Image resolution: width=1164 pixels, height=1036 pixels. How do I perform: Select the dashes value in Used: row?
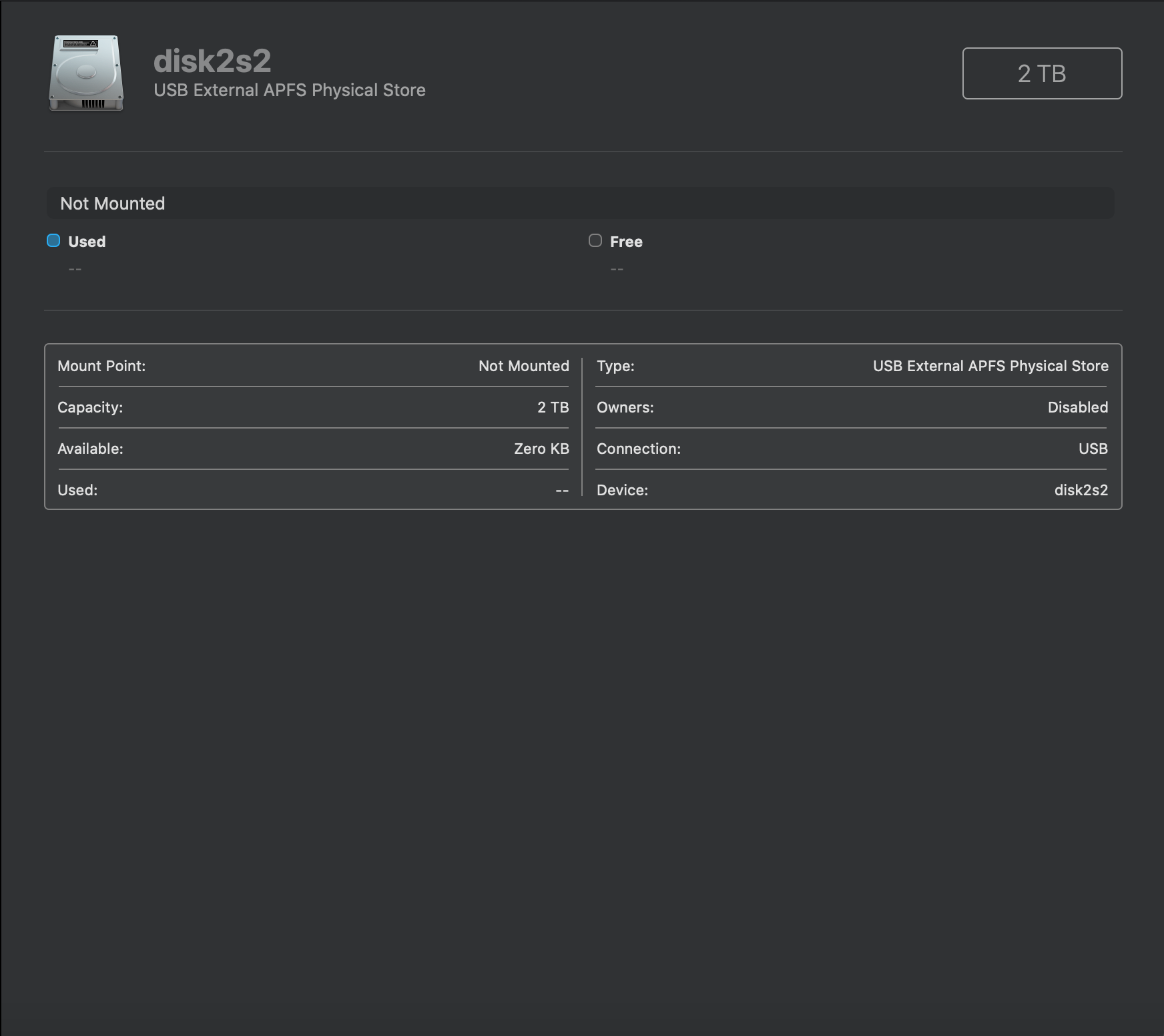click(x=562, y=491)
